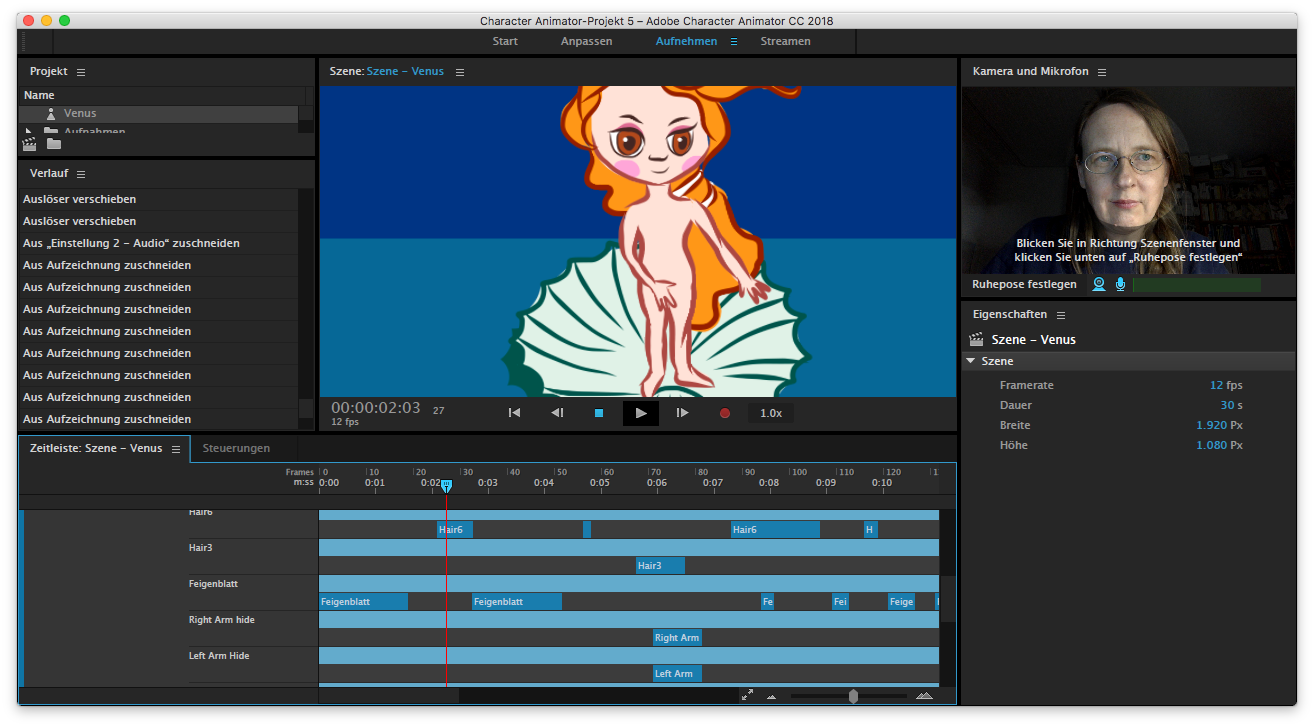The image size is (1314, 727).
Task: Toggle webcam input icon
Action: (x=1099, y=284)
